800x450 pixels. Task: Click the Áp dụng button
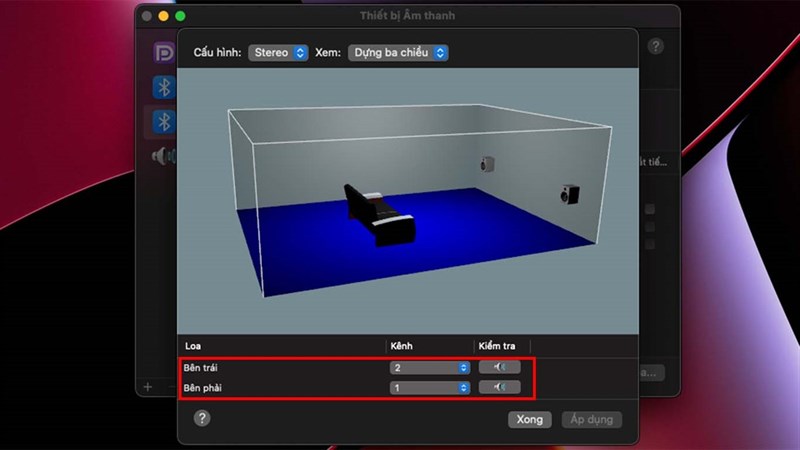(x=592, y=419)
